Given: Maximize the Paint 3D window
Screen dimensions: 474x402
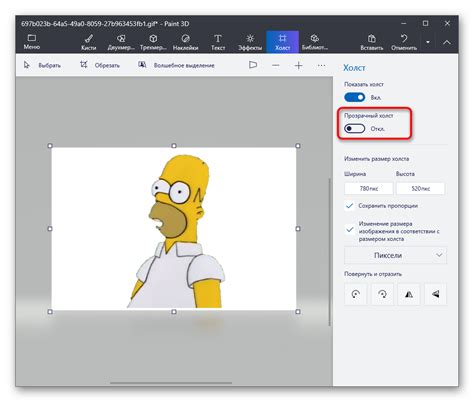Looking at the screenshot, I should coord(425,23).
